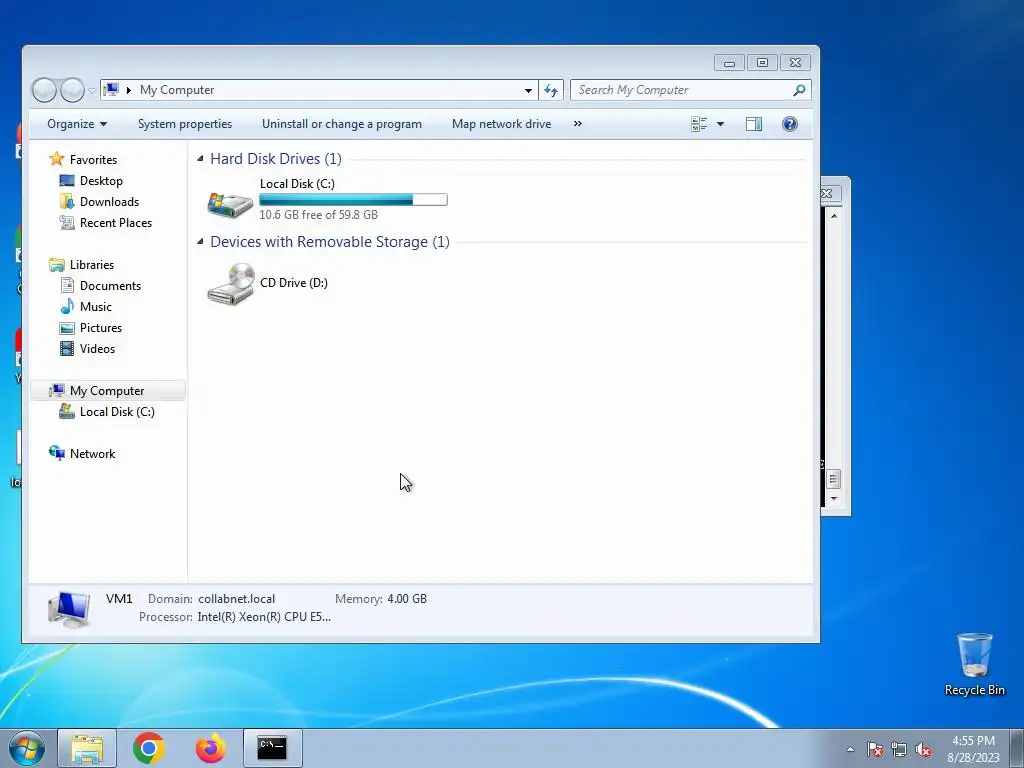Open the address bar history dropdown

pyautogui.click(x=528, y=90)
